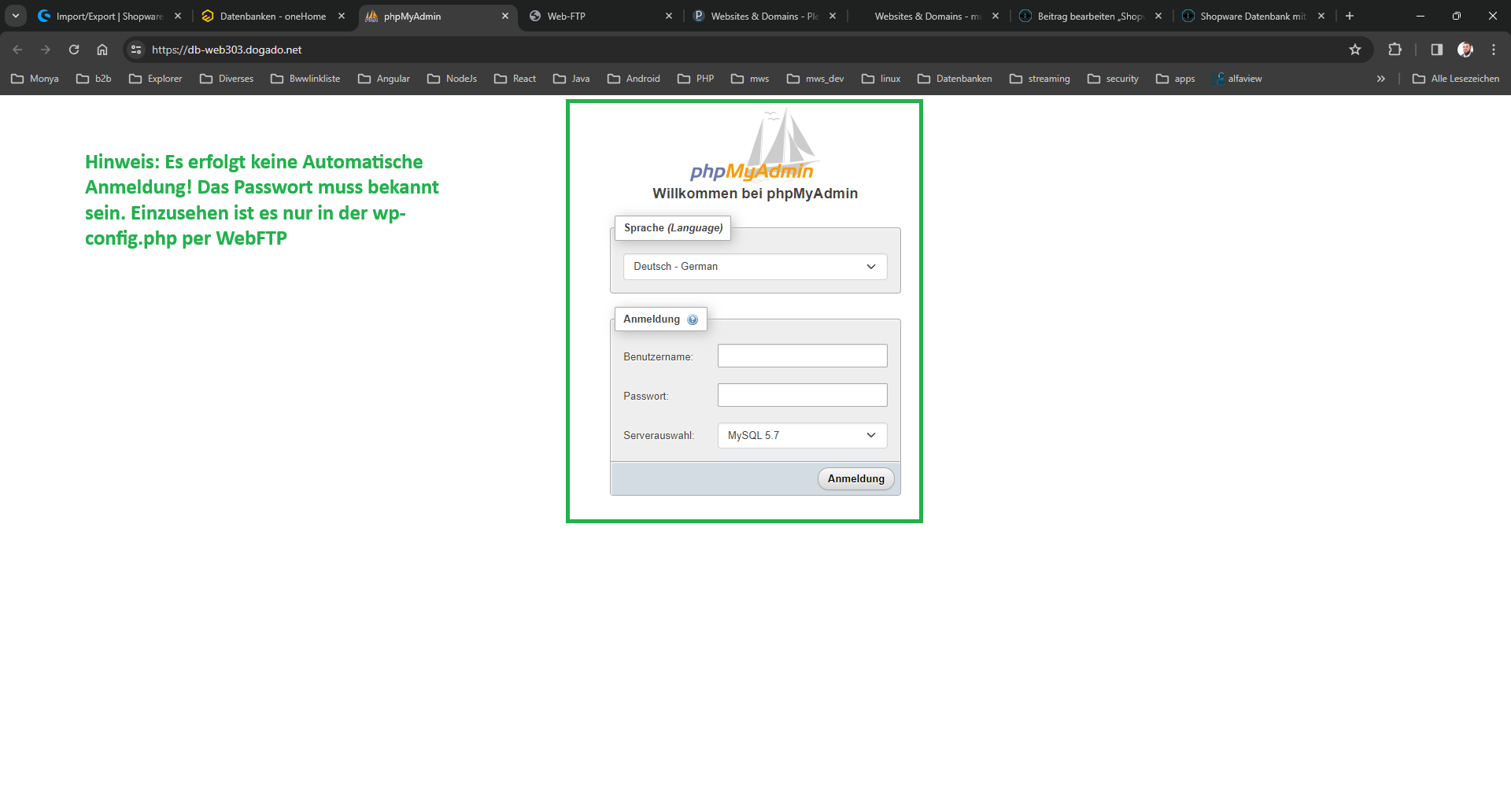Open the MySQL 5.7 server selection dropdown
This screenshot has height=812, width=1511.
(802, 436)
